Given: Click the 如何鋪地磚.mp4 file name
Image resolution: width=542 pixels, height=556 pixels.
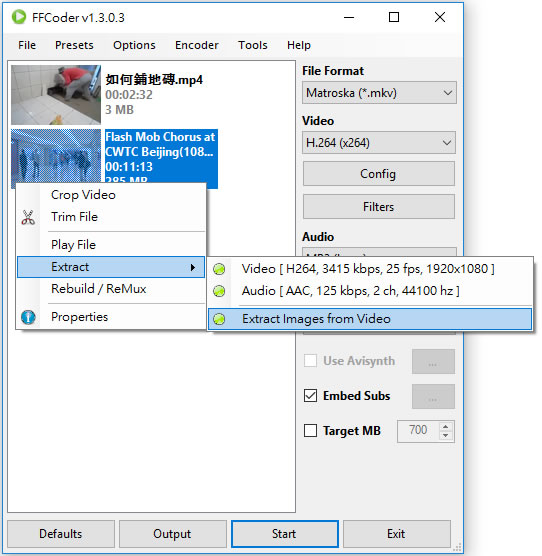Looking at the screenshot, I should pyautogui.click(x=154, y=80).
